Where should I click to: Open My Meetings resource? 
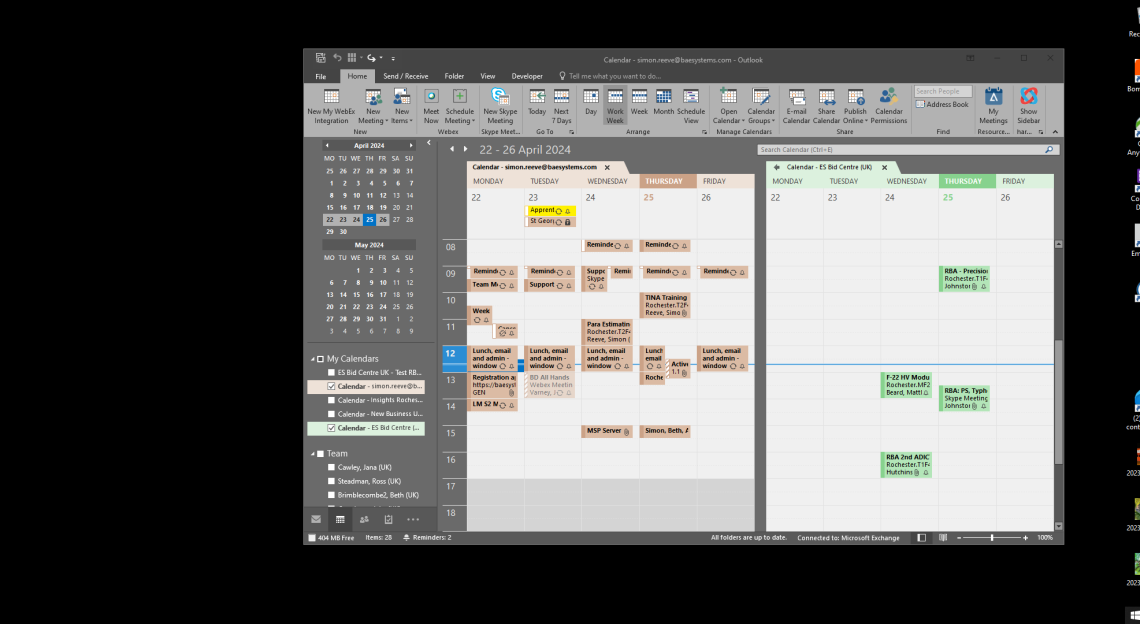click(993, 106)
